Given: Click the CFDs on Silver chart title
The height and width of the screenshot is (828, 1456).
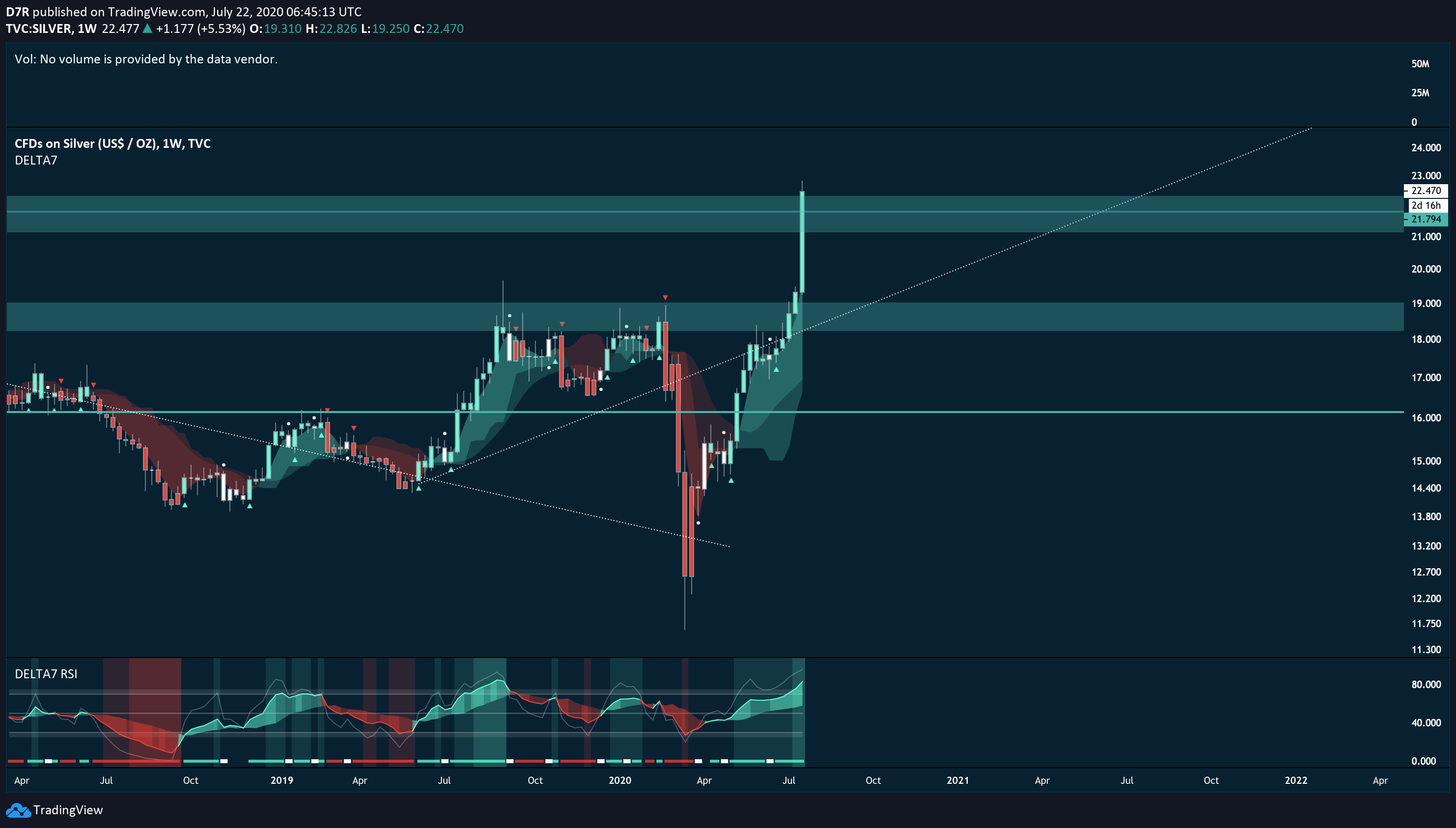Looking at the screenshot, I should tap(112, 144).
